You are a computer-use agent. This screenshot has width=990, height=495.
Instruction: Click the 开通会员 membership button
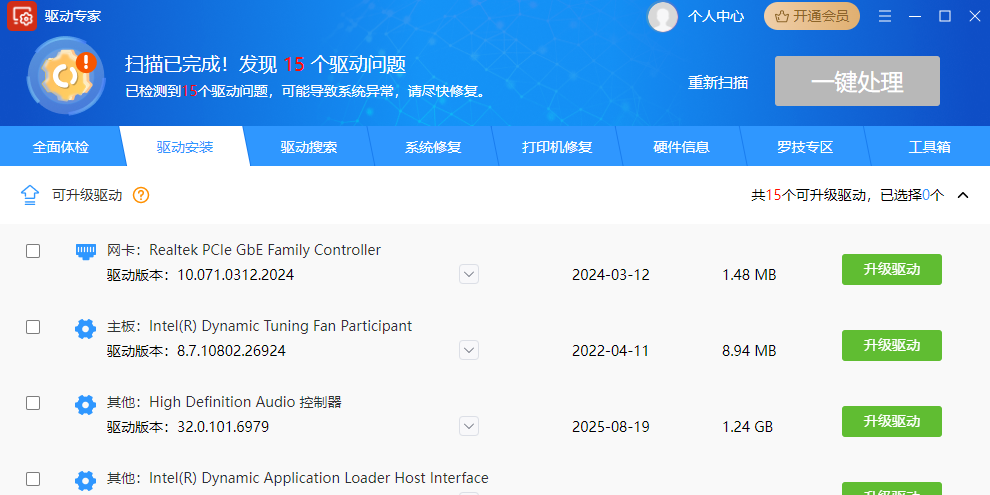(x=812, y=16)
